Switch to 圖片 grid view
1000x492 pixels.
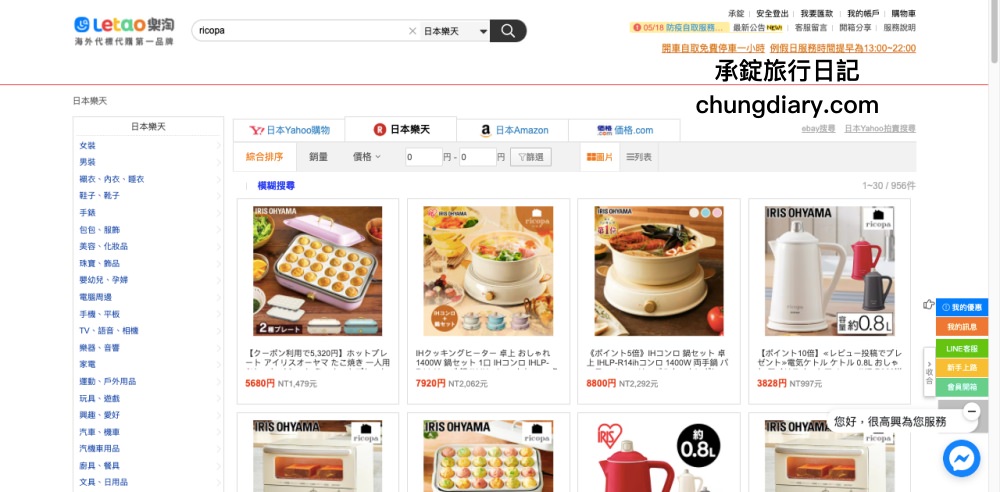point(599,157)
